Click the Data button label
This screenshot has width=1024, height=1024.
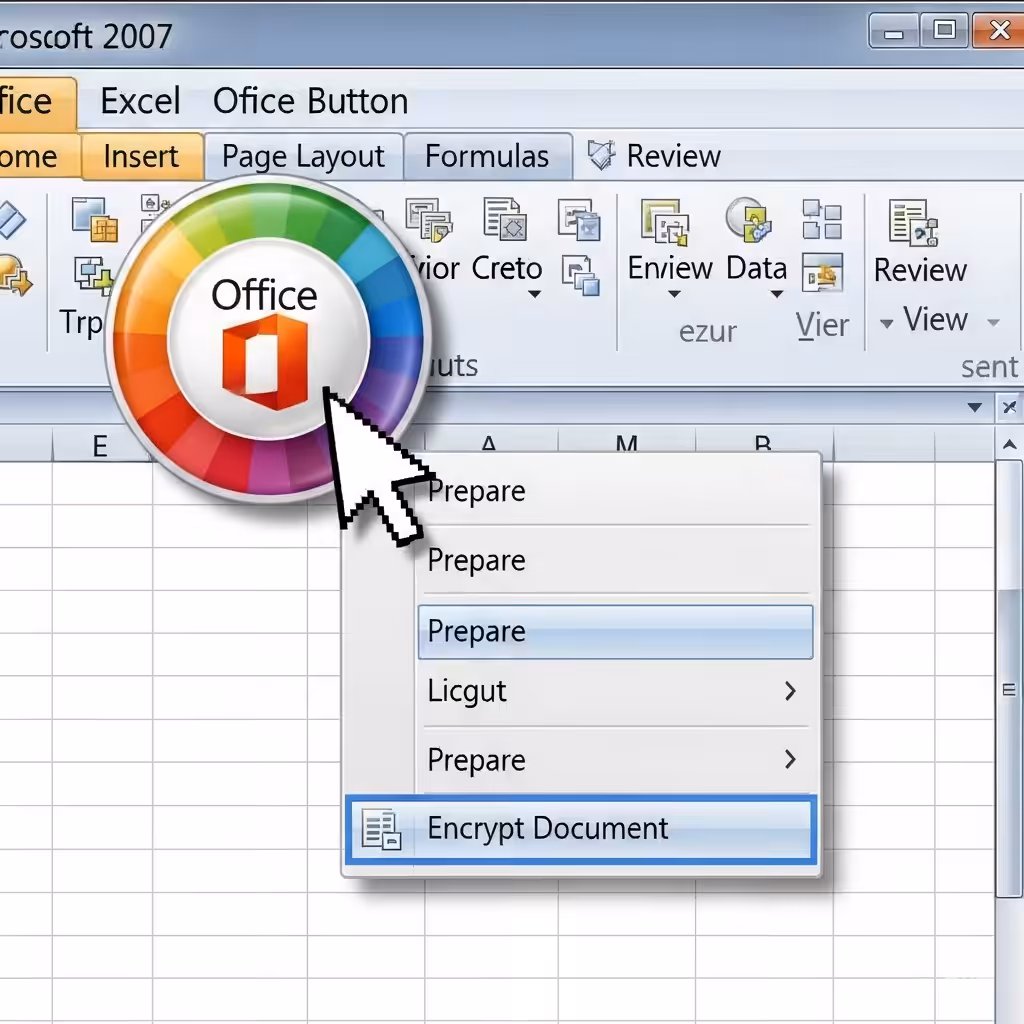756,268
